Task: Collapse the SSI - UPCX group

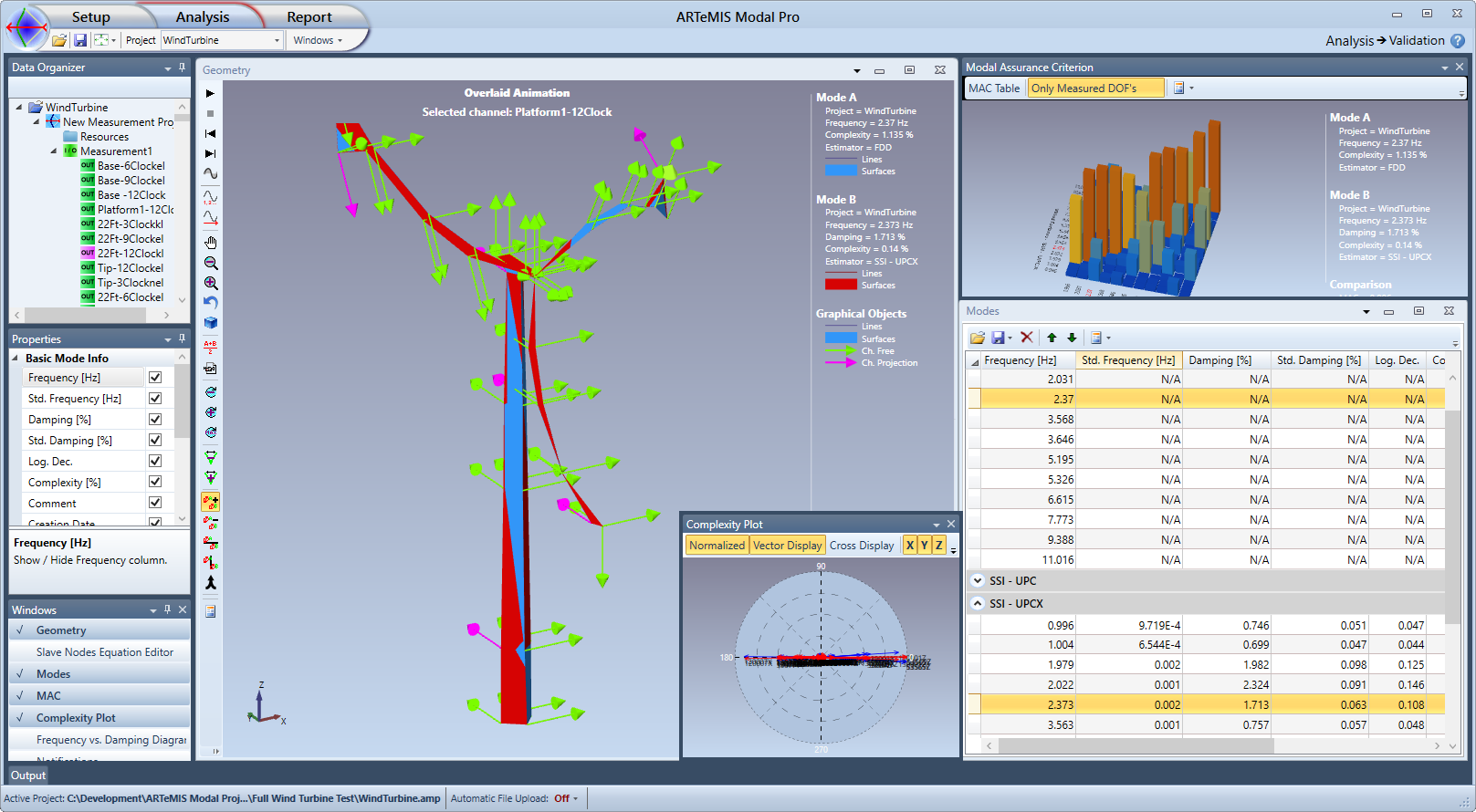Action: pos(978,604)
